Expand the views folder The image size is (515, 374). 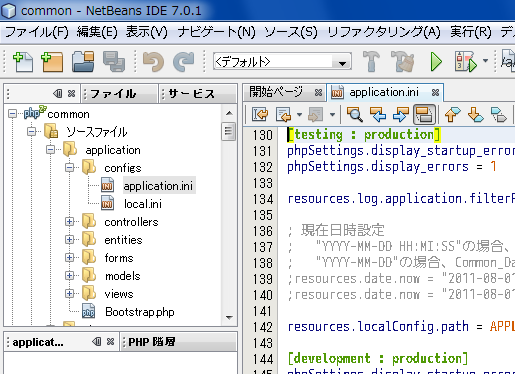[x=70, y=294]
